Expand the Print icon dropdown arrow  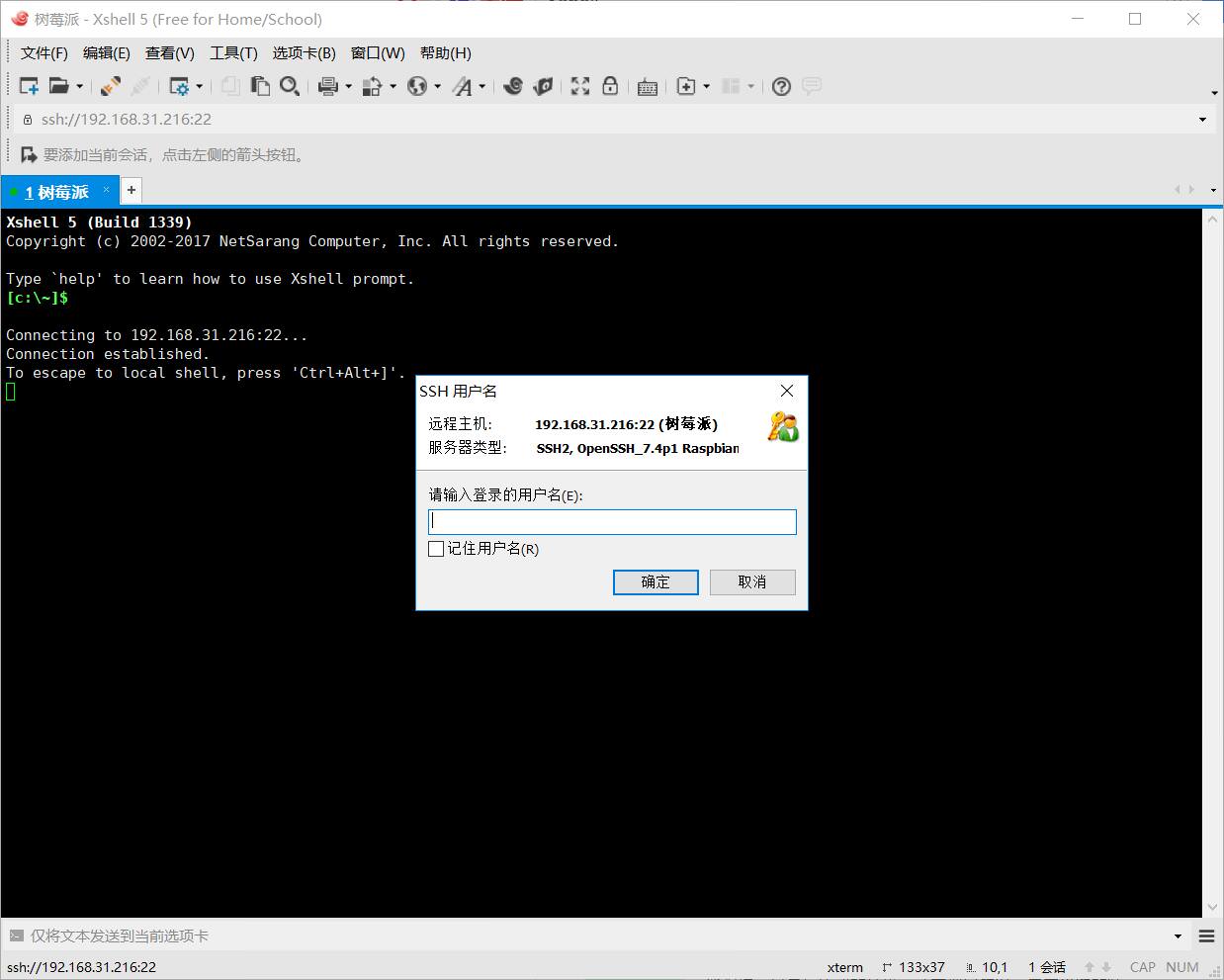[348, 87]
